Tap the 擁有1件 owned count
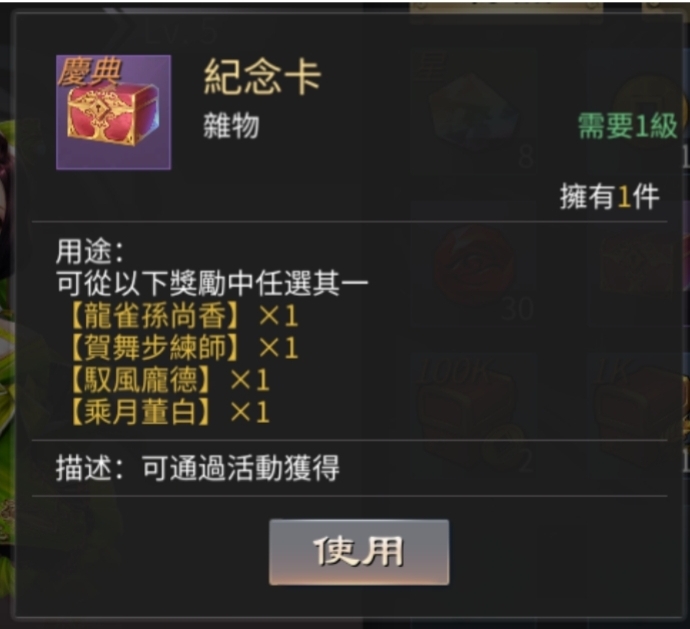Image resolution: width=690 pixels, height=629 pixels. click(609, 197)
